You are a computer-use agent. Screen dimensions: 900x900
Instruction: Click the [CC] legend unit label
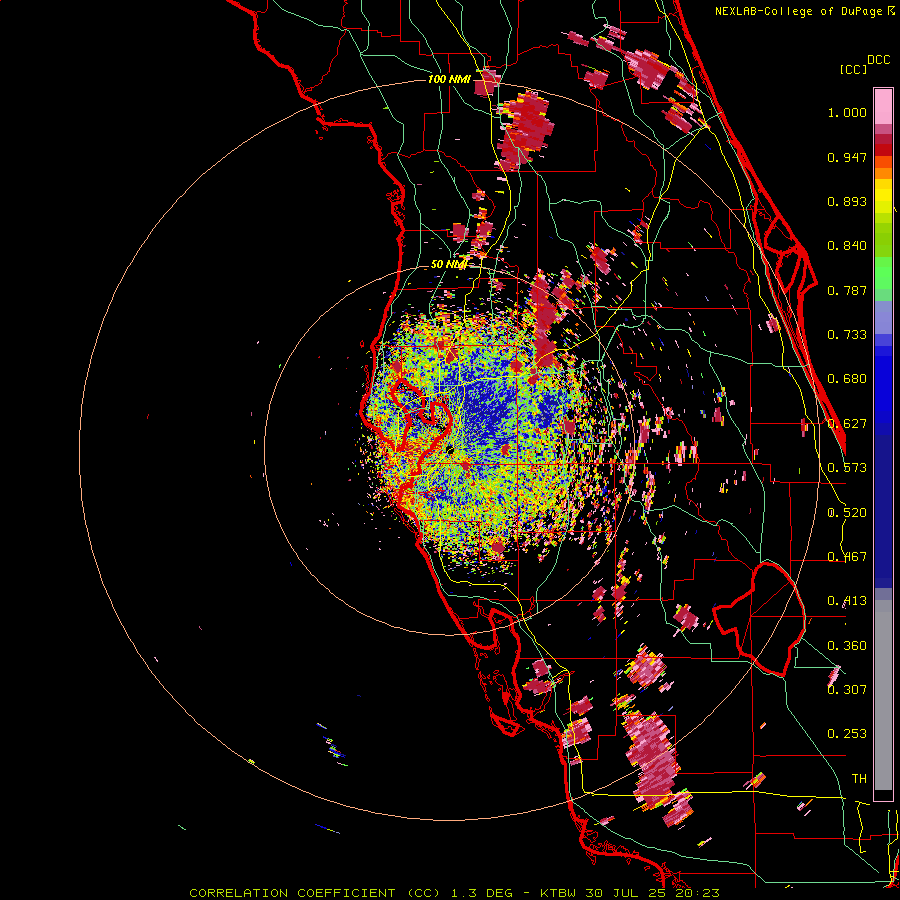[x=853, y=69]
